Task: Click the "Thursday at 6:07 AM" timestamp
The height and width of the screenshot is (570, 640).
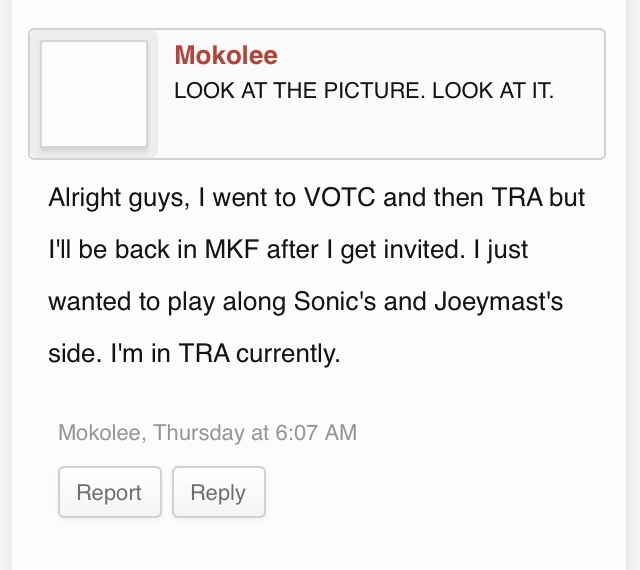Action: coord(255,433)
